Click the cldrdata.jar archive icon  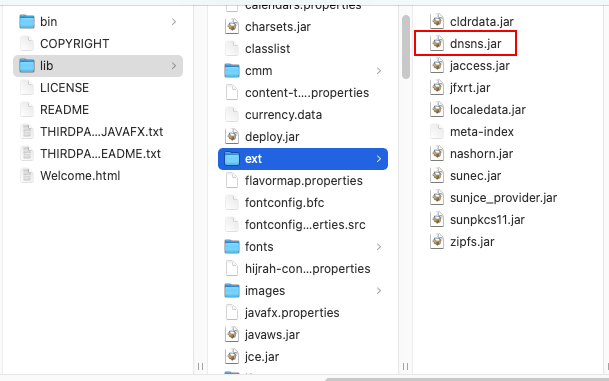pos(437,21)
